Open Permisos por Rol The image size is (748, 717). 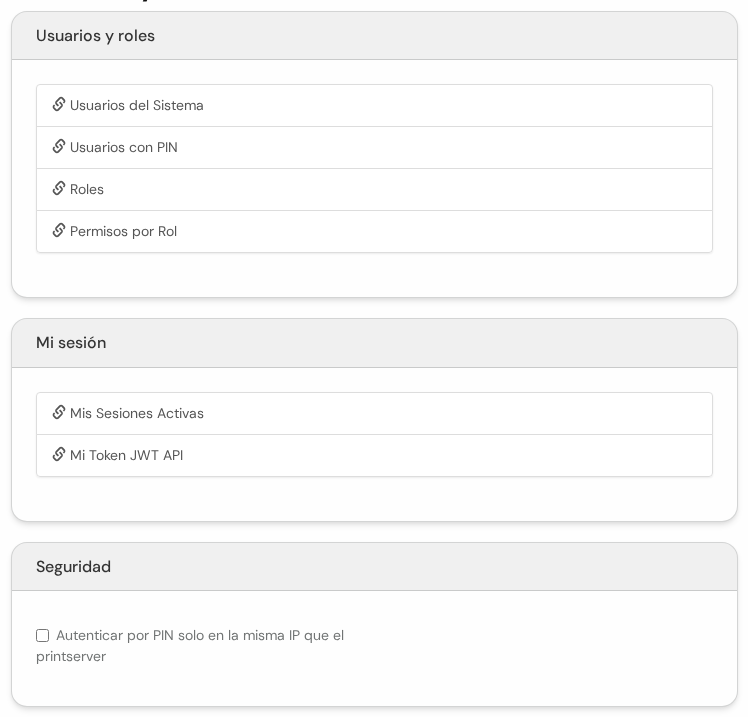pos(374,231)
